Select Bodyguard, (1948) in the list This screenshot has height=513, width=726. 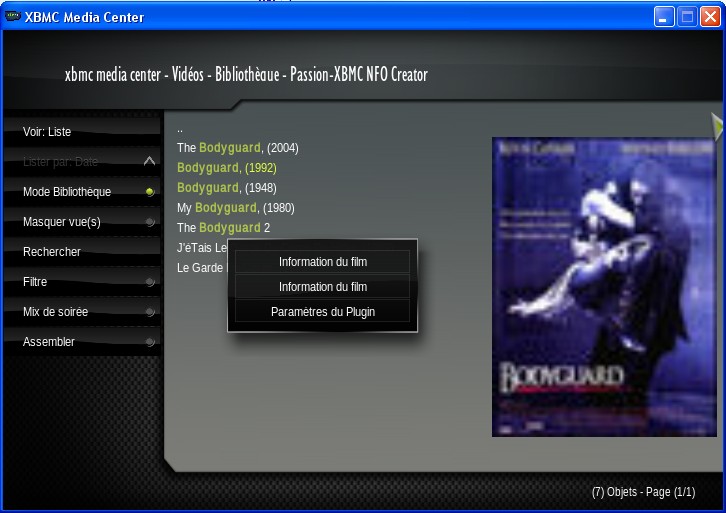(226, 188)
